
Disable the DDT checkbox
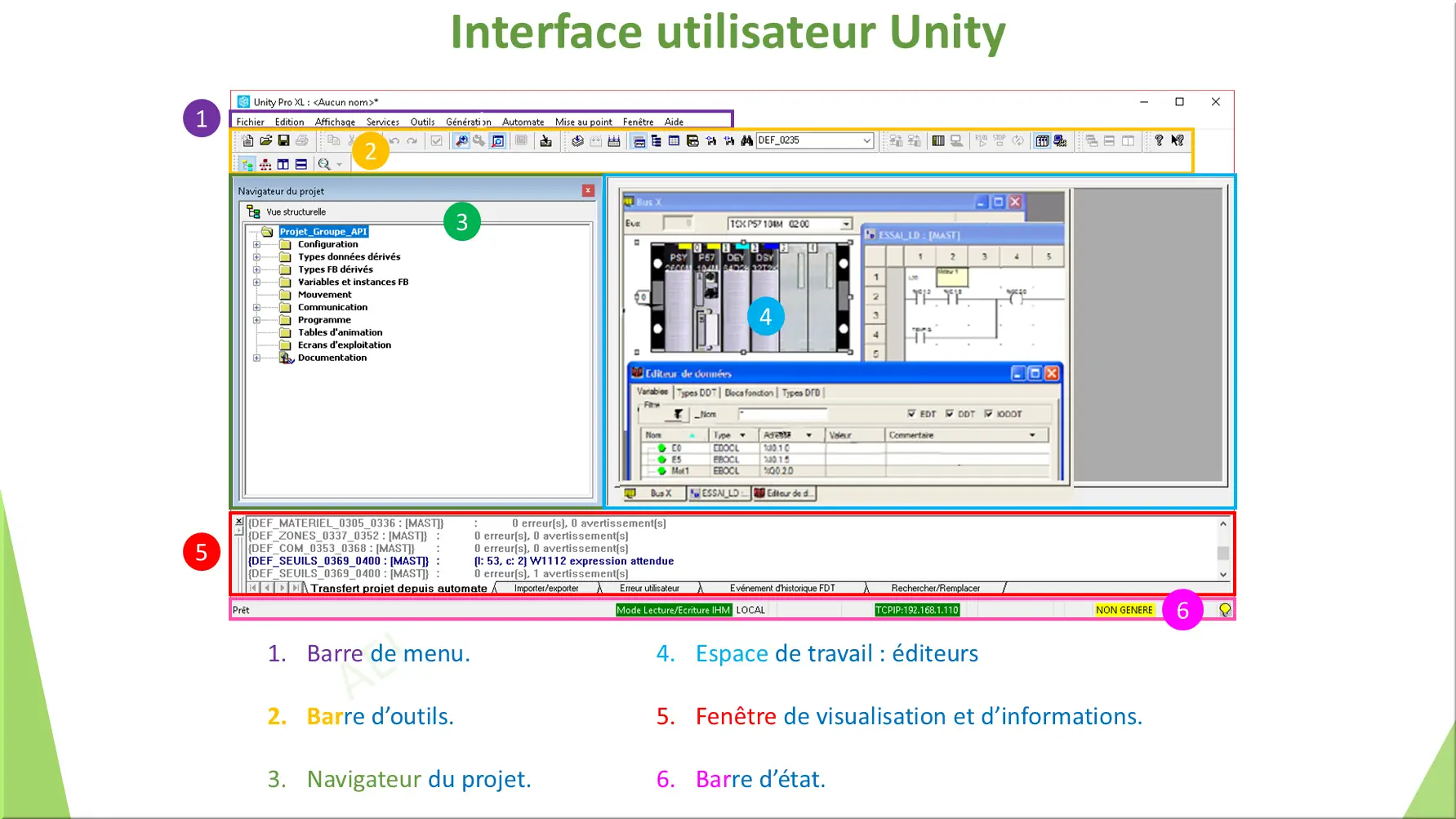[950, 414]
